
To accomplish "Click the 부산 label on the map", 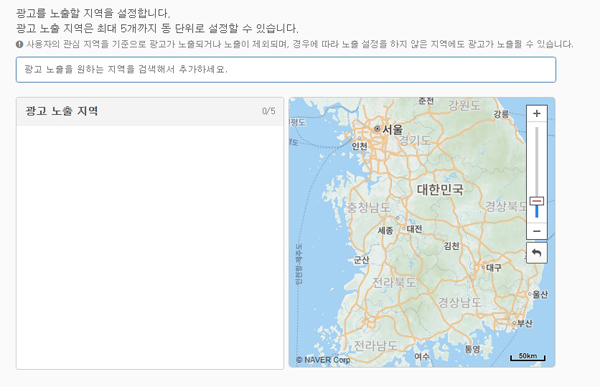I will point(524,323).
